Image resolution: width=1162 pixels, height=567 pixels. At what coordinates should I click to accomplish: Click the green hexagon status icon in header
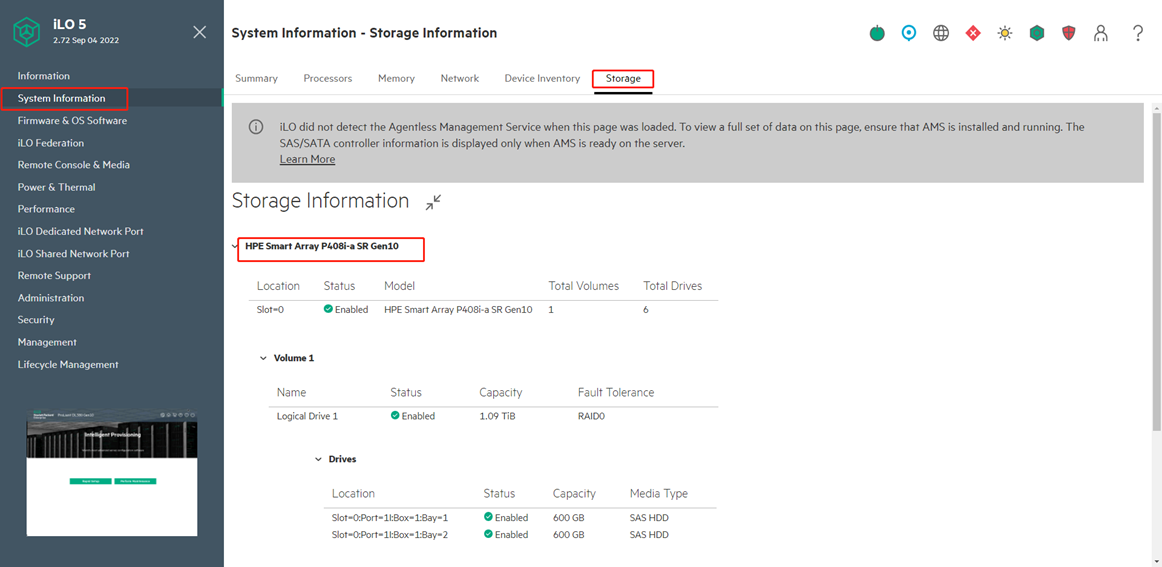coord(1037,33)
